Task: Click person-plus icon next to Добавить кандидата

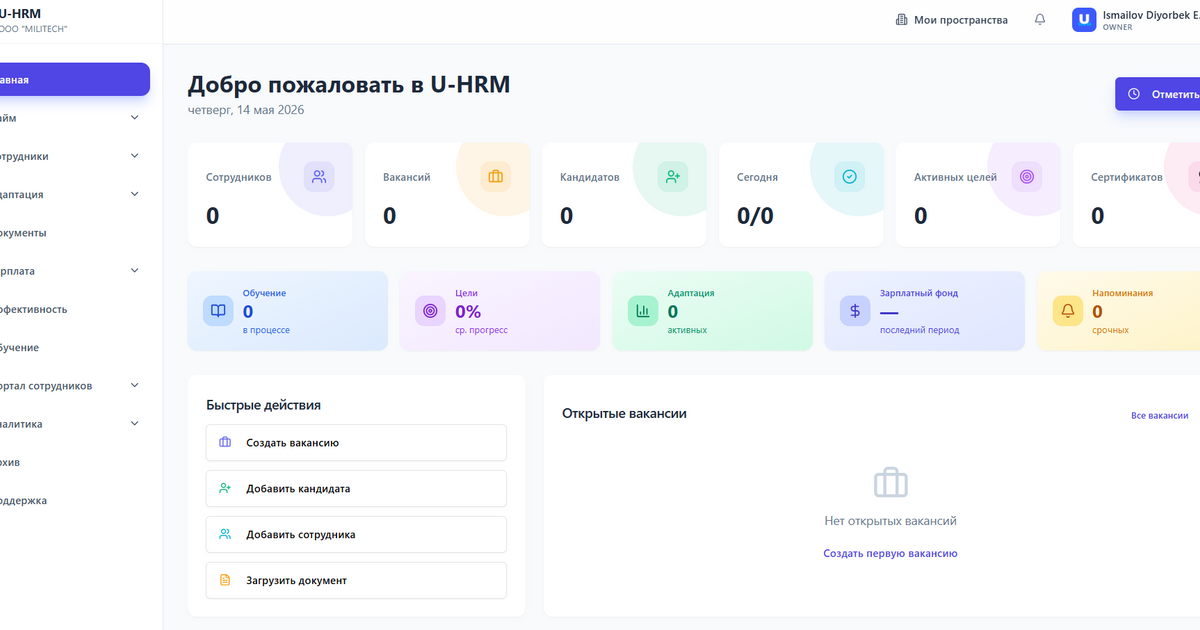Action: click(x=225, y=489)
